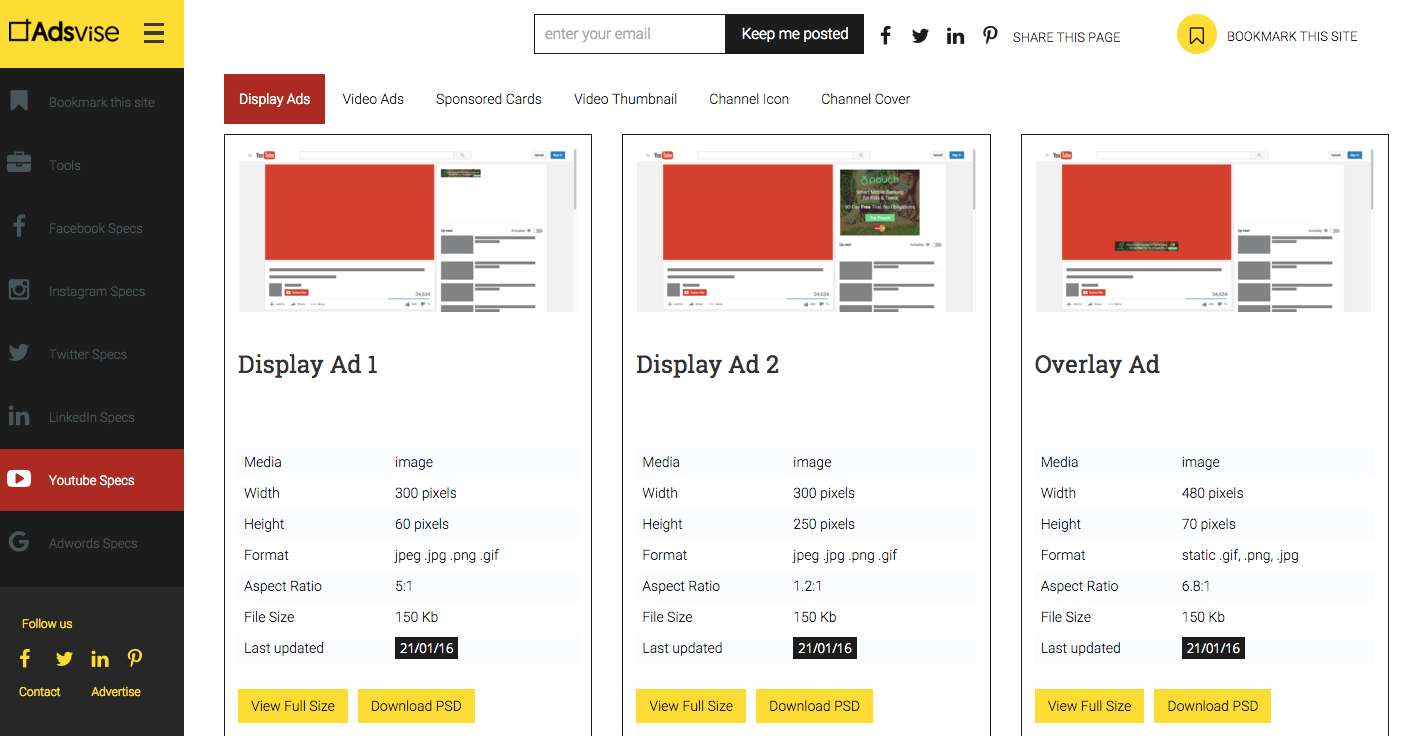Select the Display Ads tab
Image resolution: width=1427 pixels, height=736 pixels.
pos(274,99)
